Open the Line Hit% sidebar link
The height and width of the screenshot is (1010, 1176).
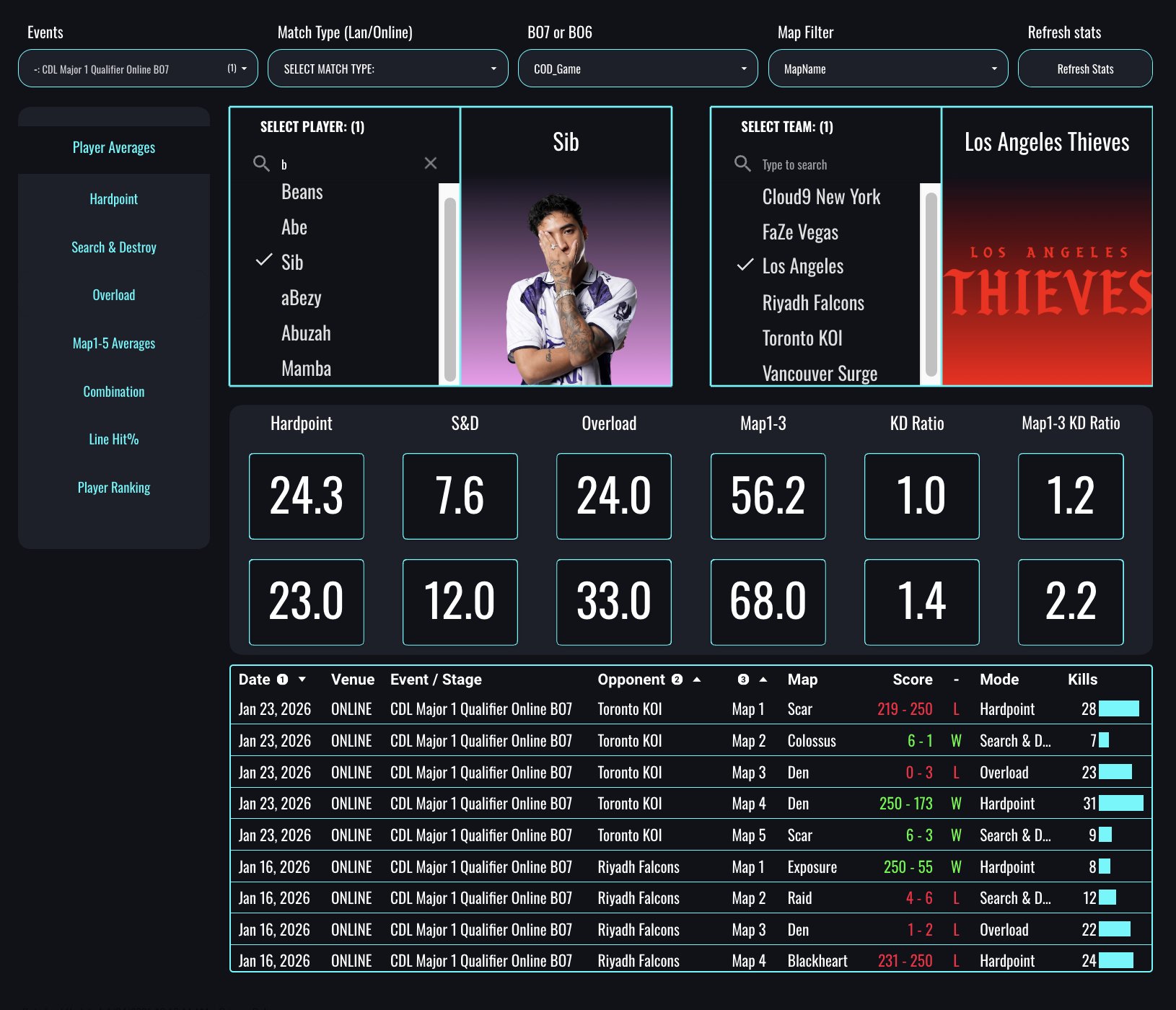point(114,439)
